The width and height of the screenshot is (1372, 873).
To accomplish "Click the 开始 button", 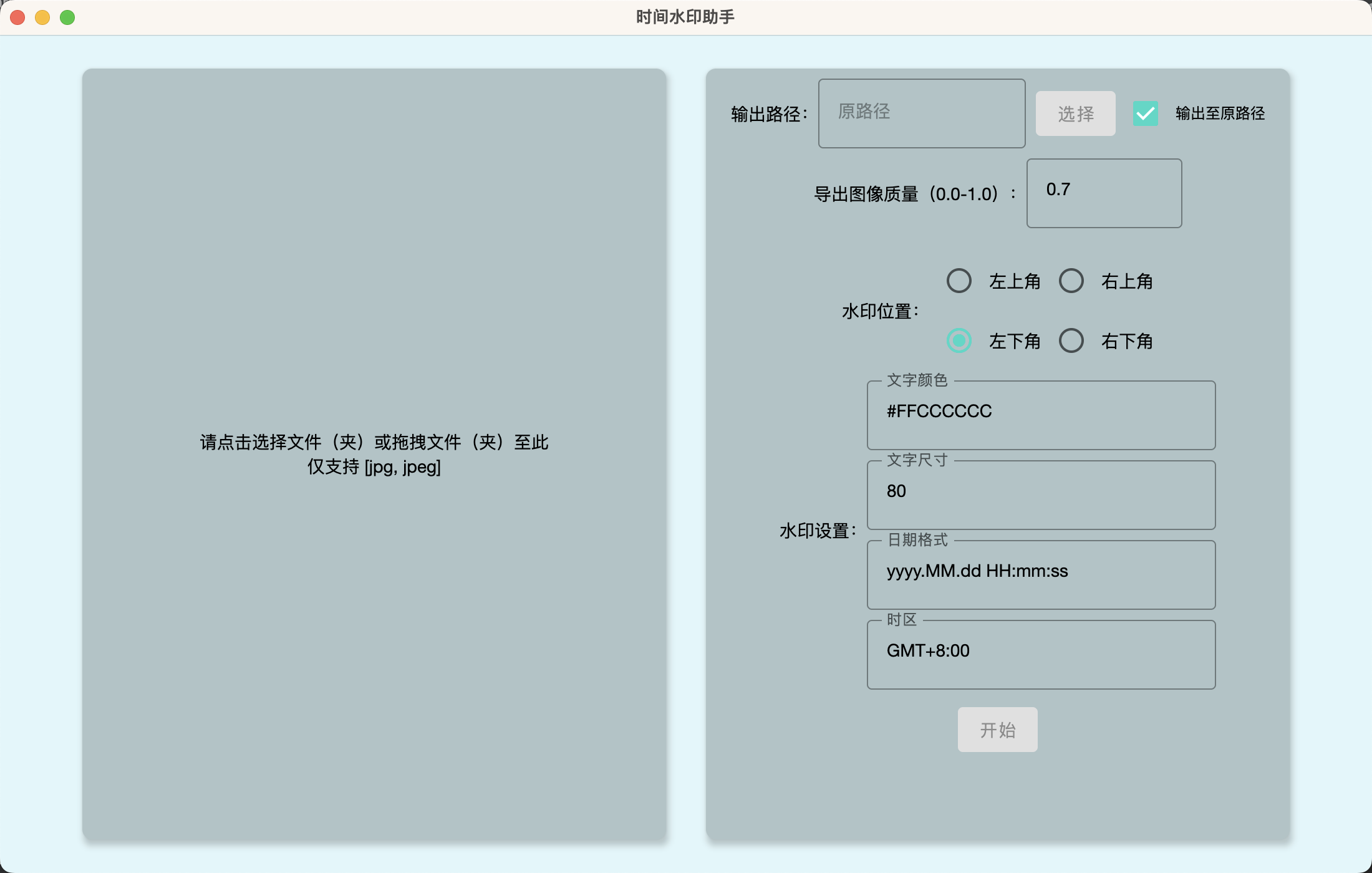I will [998, 730].
